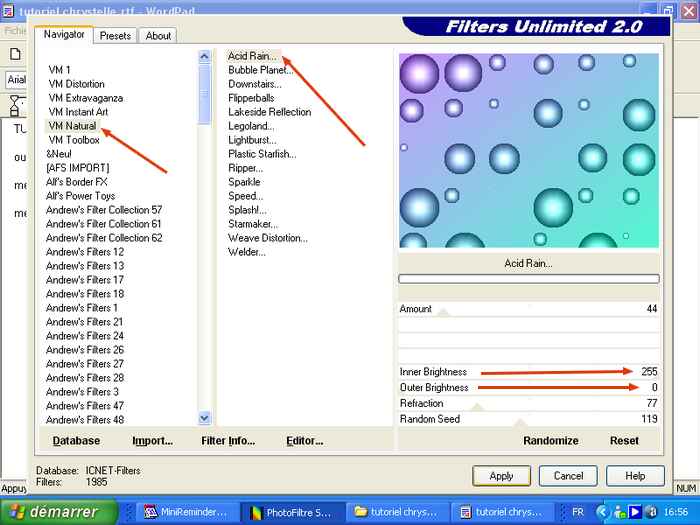
Task: Open Filters Unlimited Help
Action: click(635, 476)
